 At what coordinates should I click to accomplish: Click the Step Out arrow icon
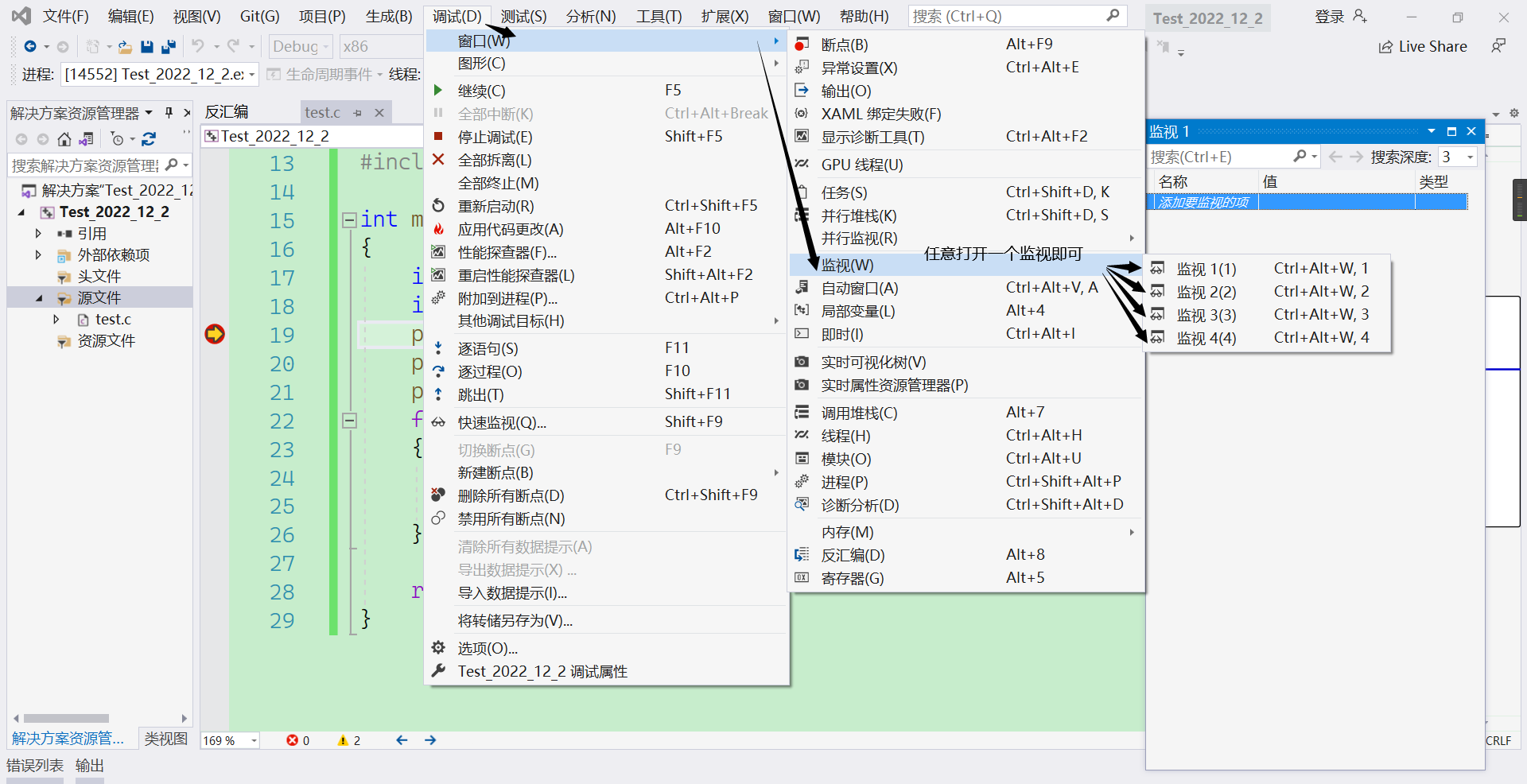437,394
